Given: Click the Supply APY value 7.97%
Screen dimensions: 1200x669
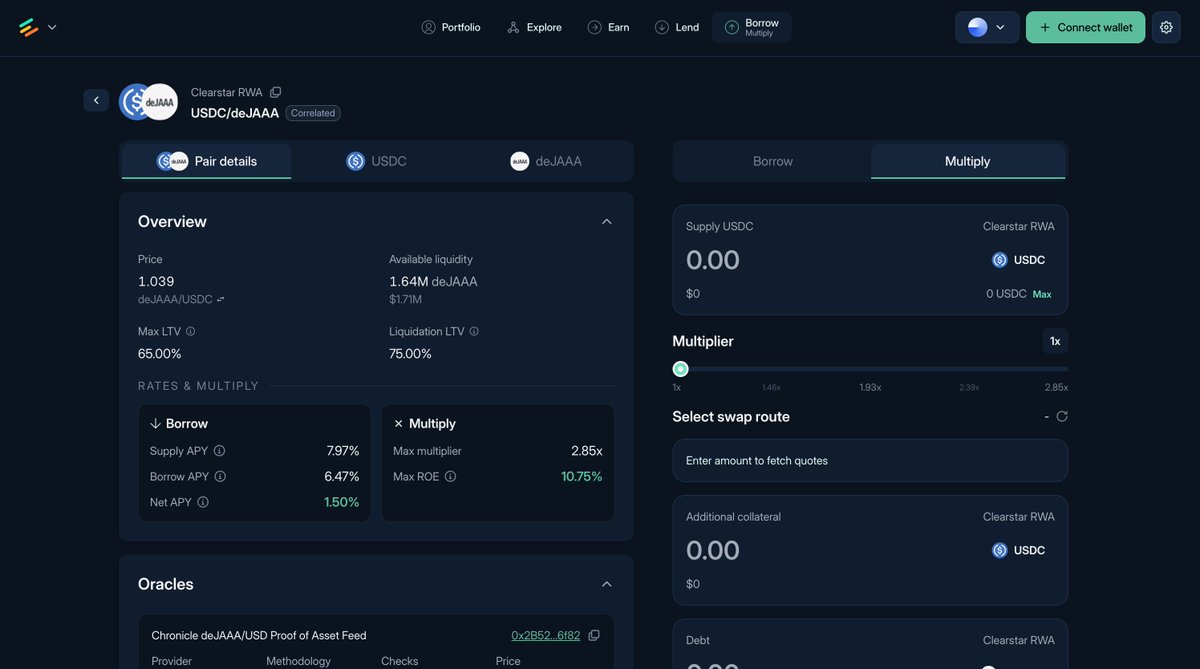Looking at the screenshot, I should tap(343, 451).
